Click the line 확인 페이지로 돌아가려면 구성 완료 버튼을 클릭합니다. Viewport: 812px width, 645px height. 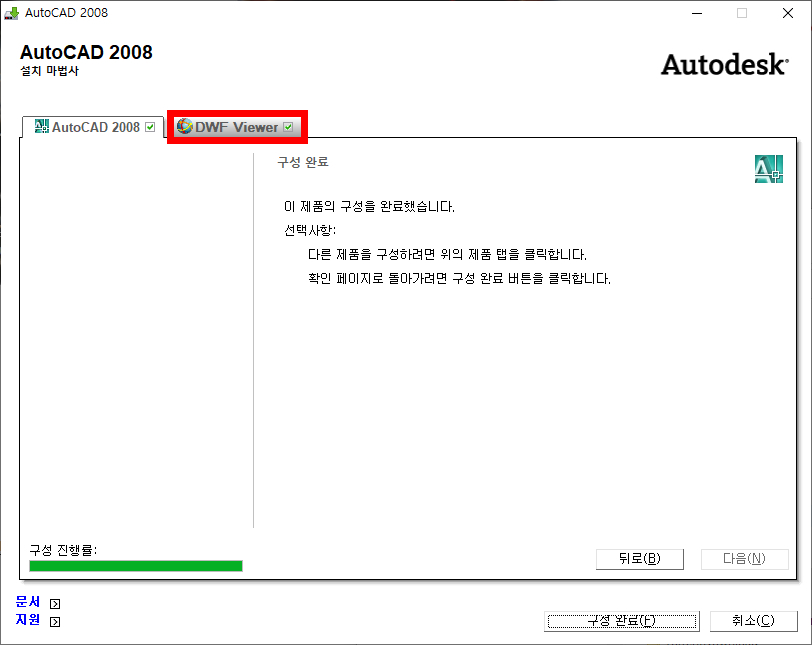tap(459, 278)
